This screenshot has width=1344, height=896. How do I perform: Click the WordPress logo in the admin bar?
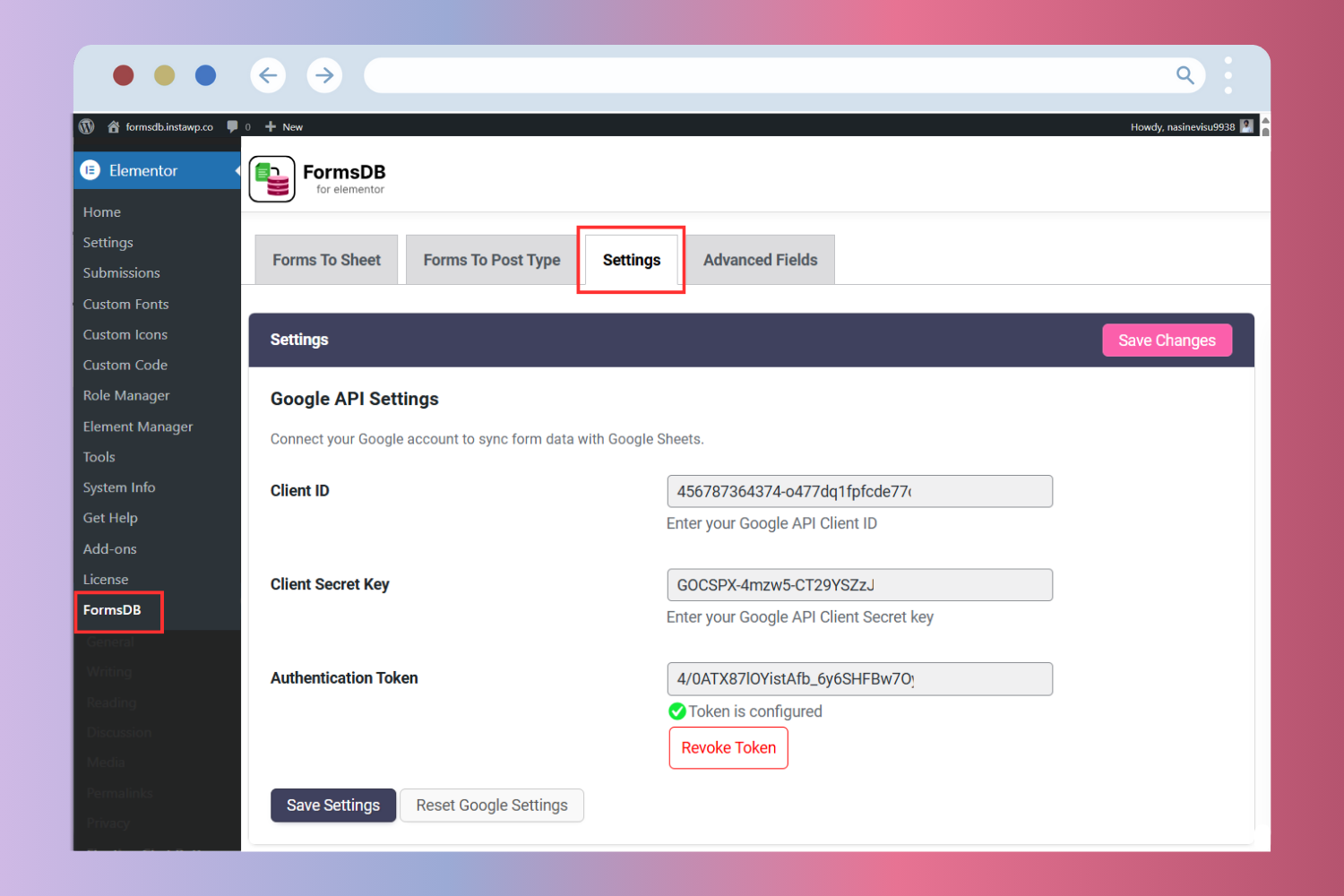click(86, 125)
